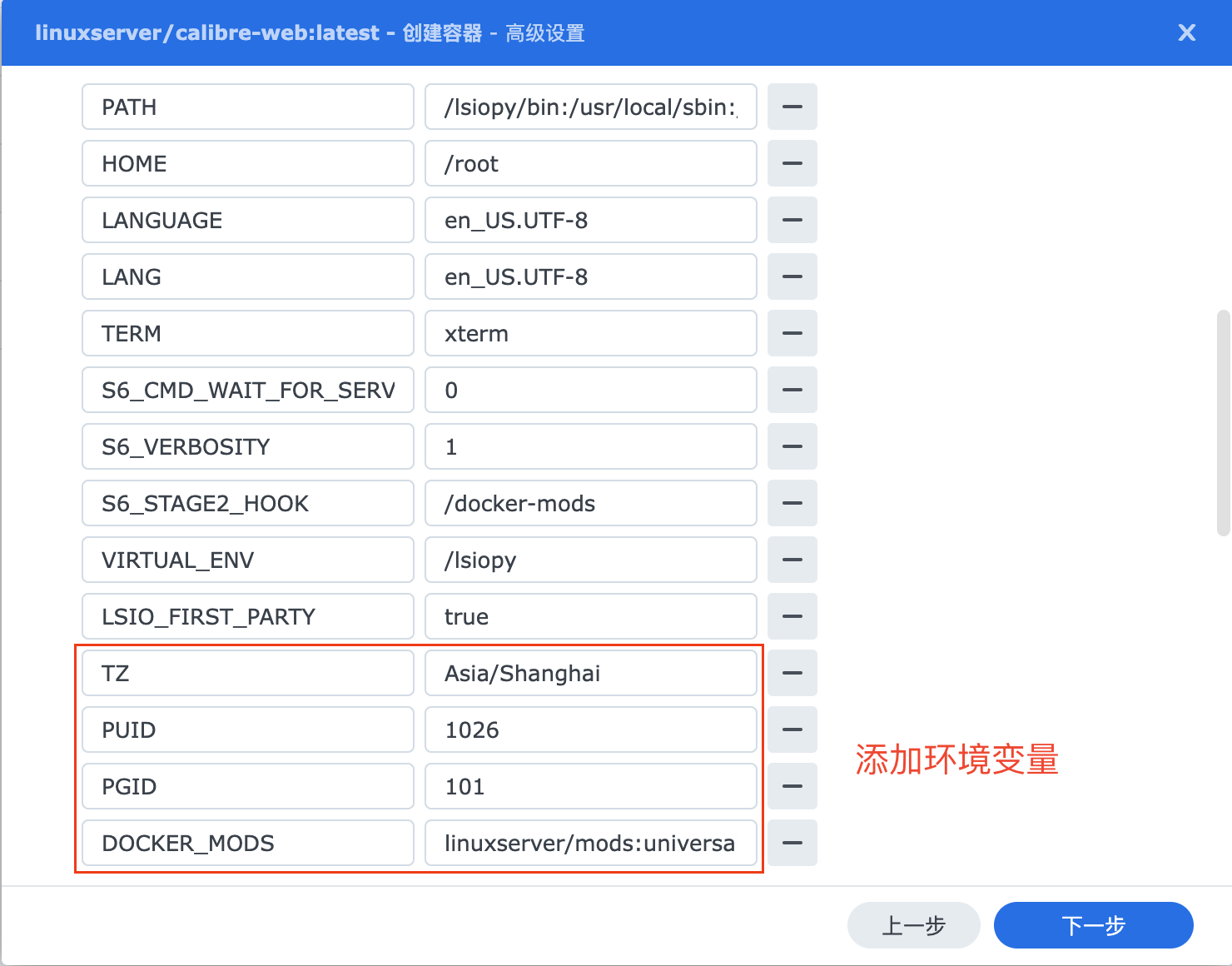The image size is (1232, 966).
Task: Remove the TERM variable row
Action: 792,333
